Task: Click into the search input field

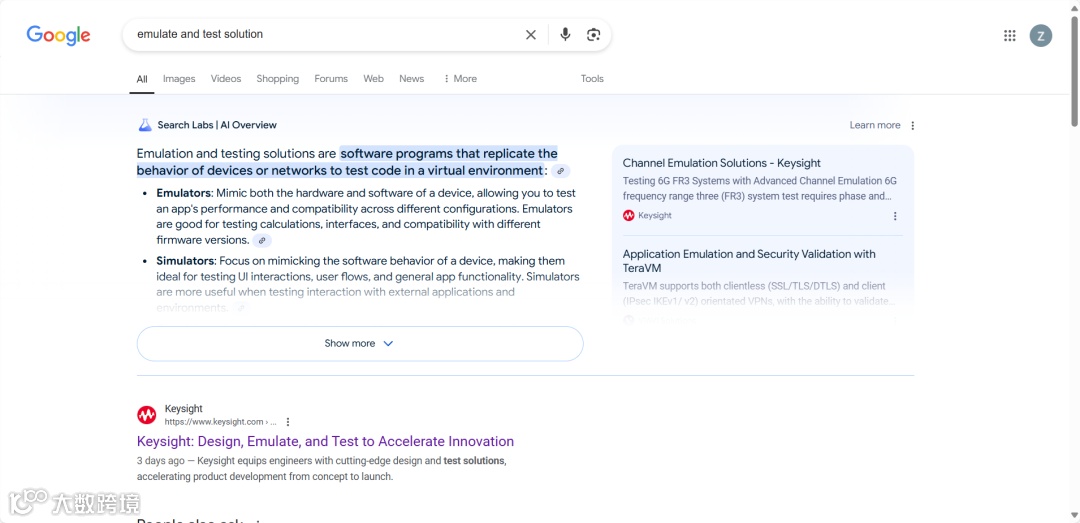Action: [320, 35]
